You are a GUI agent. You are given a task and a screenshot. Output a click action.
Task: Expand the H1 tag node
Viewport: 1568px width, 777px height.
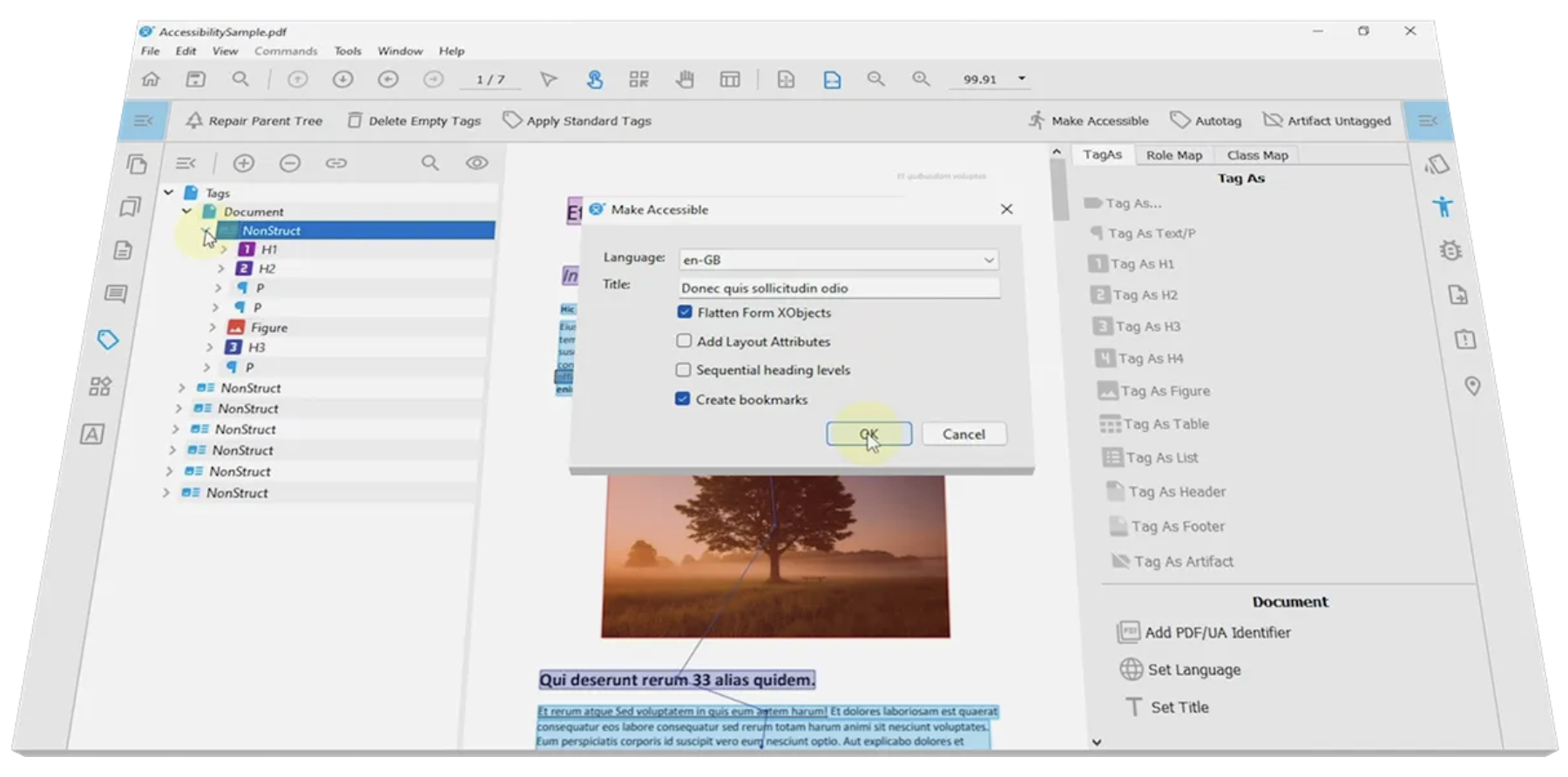click(x=224, y=249)
